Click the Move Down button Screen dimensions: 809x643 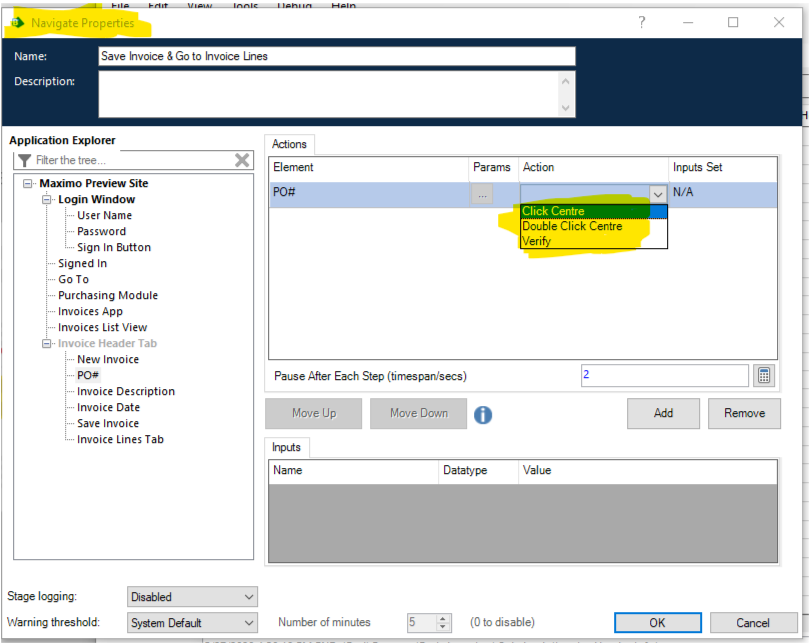[x=418, y=413]
